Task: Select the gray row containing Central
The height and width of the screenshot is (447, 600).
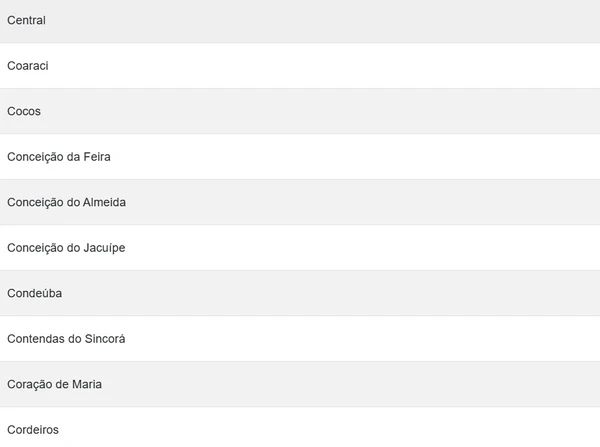Action: click(x=300, y=20)
